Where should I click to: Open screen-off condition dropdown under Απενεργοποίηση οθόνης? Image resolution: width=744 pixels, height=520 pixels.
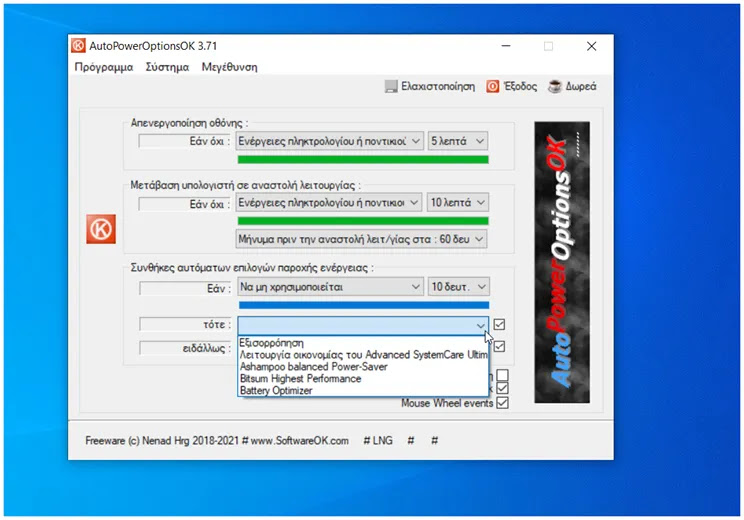329,141
